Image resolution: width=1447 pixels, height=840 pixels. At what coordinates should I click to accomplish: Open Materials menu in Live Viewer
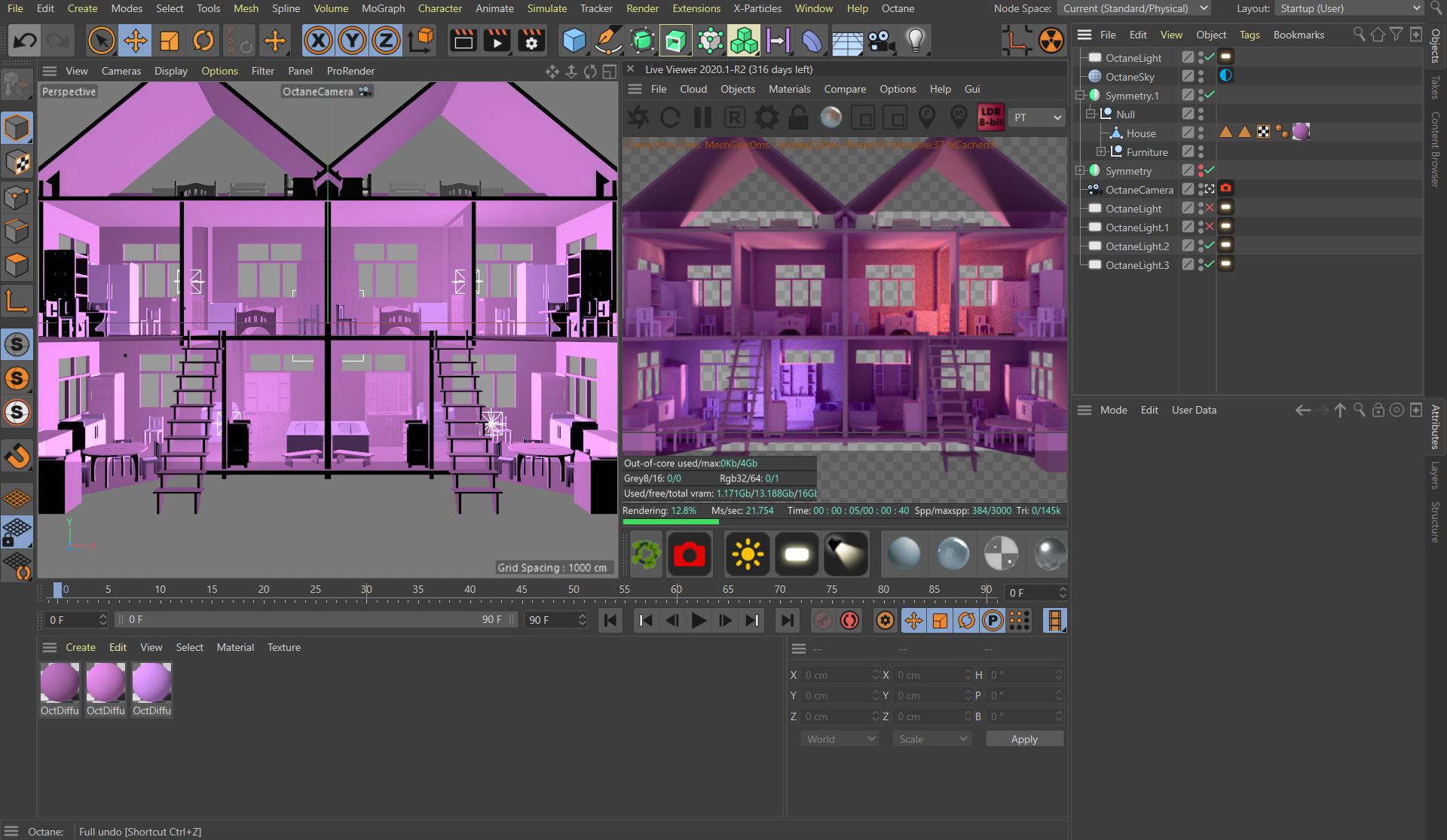789,89
